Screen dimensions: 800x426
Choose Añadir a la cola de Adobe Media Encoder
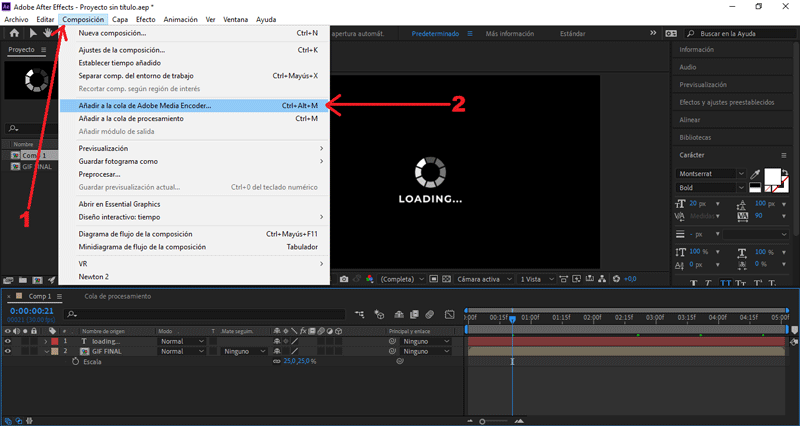(x=194, y=106)
